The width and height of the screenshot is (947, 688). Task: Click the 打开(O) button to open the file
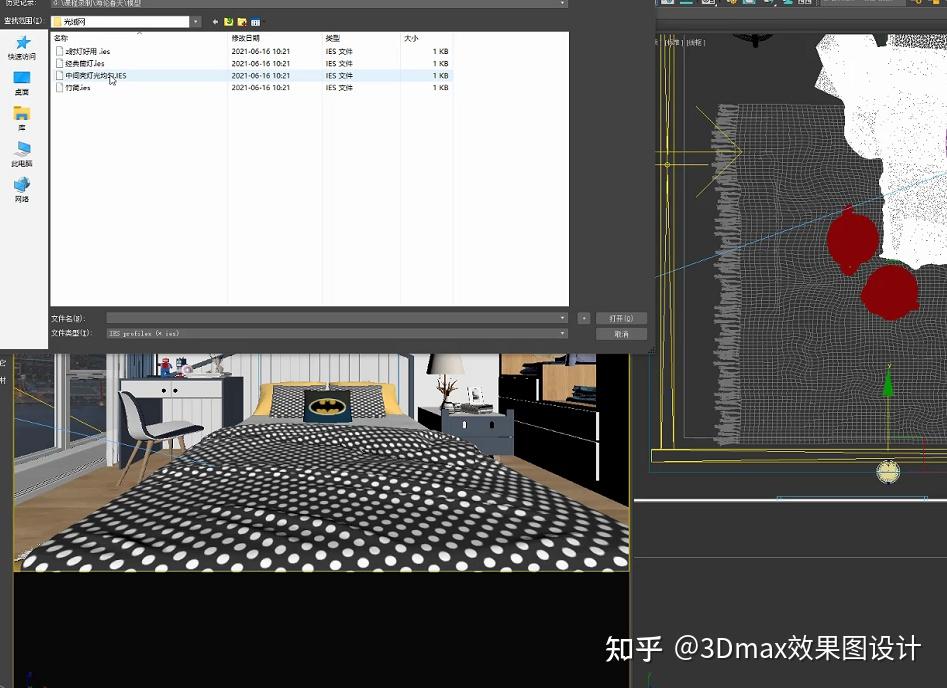(621, 318)
